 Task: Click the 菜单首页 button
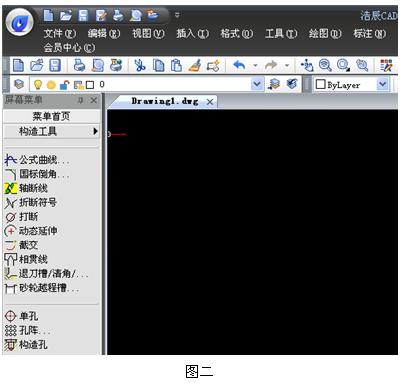[51, 116]
